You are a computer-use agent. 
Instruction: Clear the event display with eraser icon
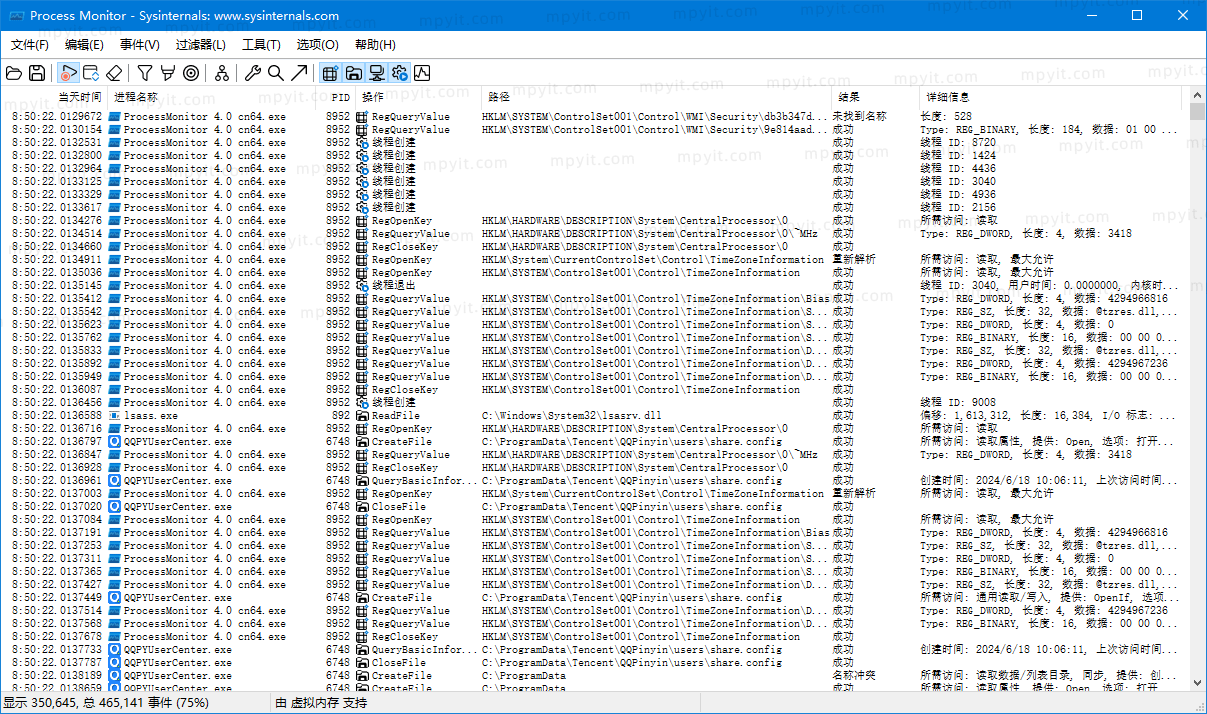(x=114, y=73)
